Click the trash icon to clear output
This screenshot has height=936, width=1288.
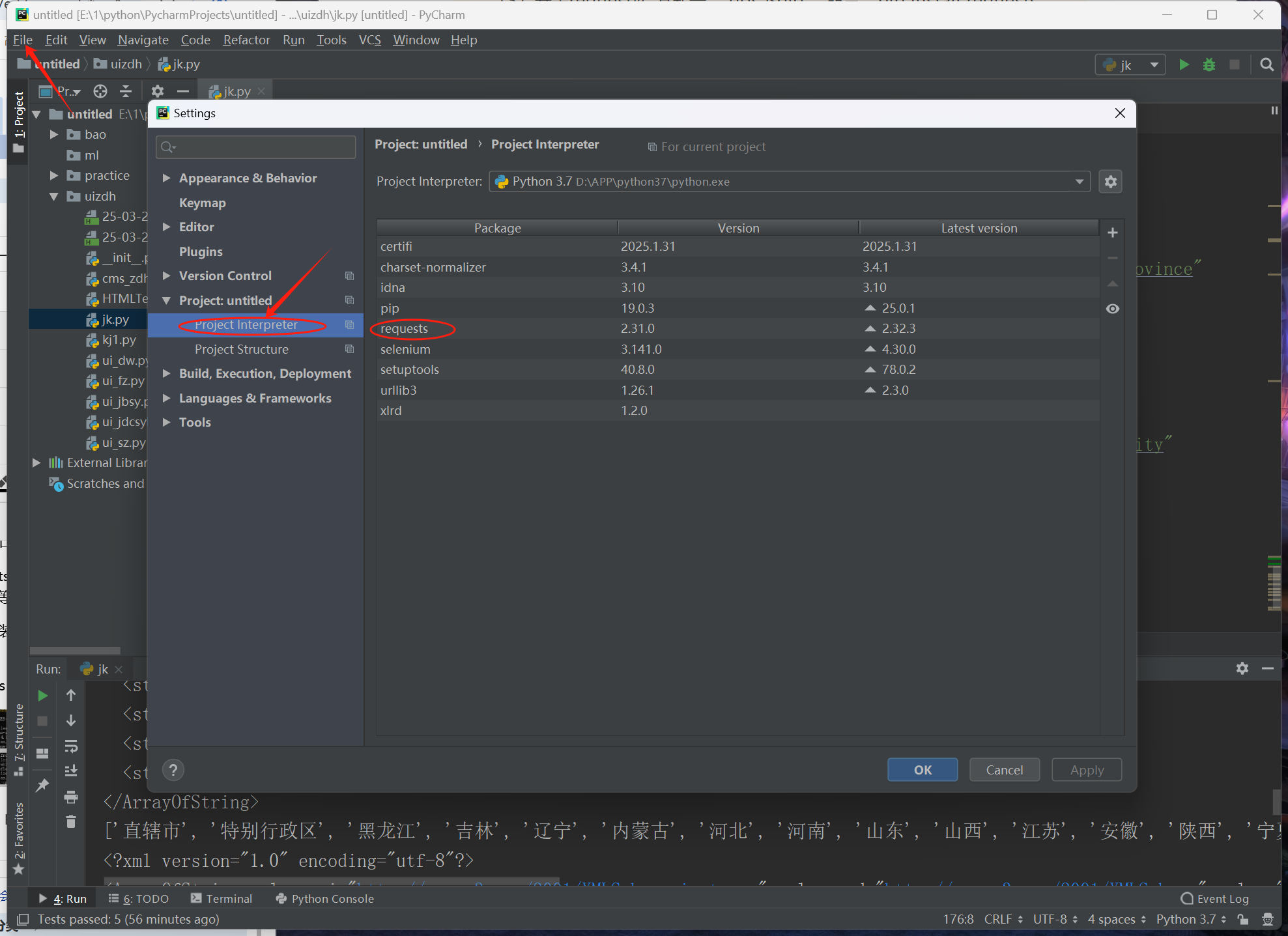pos(71,822)
